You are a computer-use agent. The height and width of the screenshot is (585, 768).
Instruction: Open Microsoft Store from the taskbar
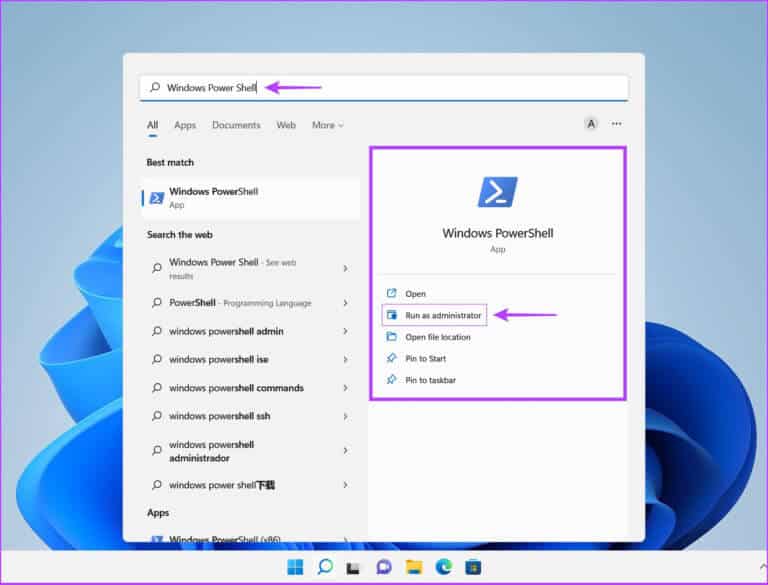(x=473, y=567)
